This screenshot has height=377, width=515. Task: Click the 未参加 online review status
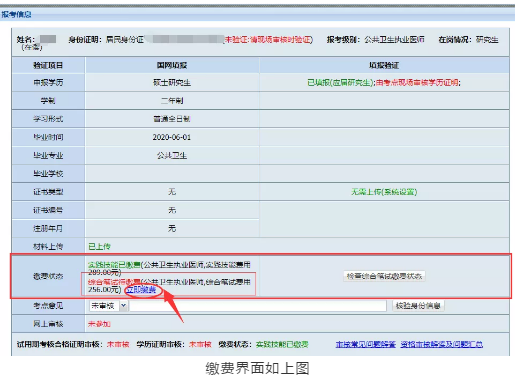[99, 324]
